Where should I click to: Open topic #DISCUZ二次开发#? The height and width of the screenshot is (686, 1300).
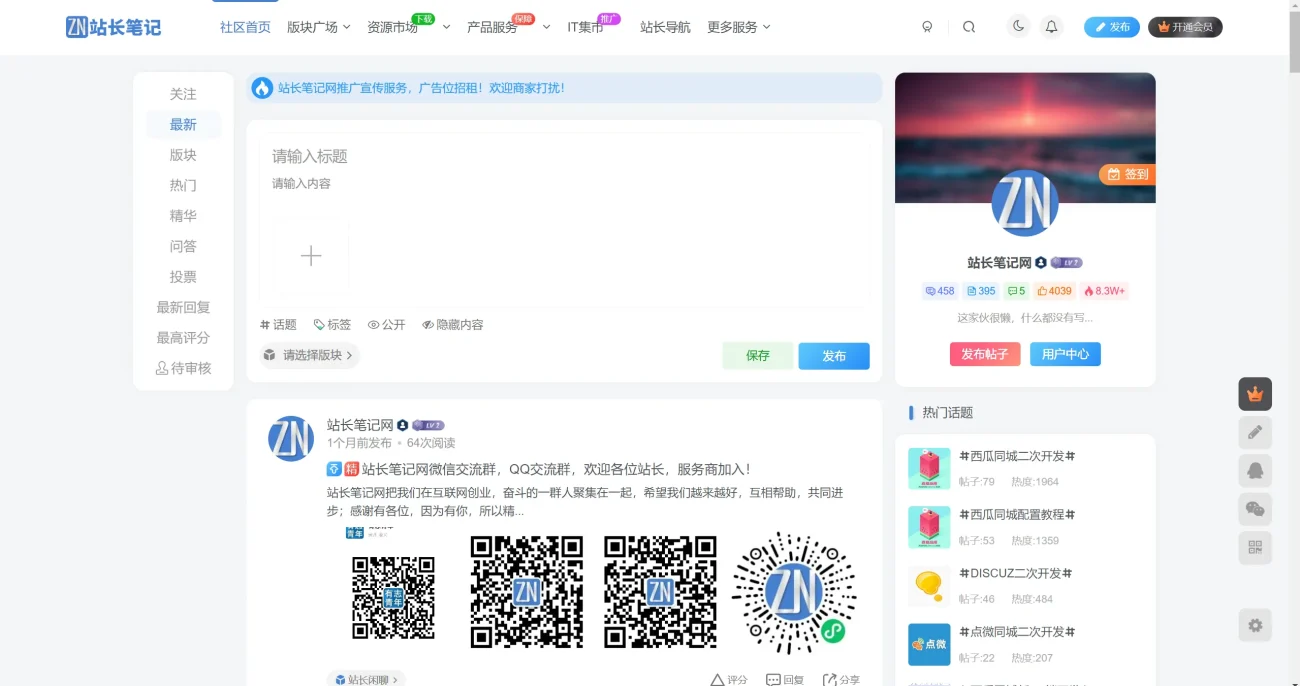tap(1016, 573)
